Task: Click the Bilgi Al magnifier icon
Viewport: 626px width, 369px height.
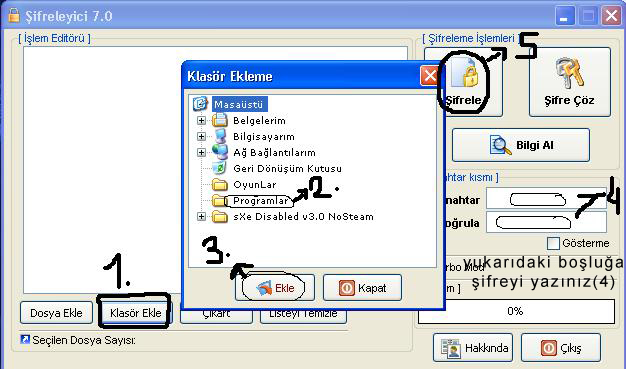Action: 500,145
